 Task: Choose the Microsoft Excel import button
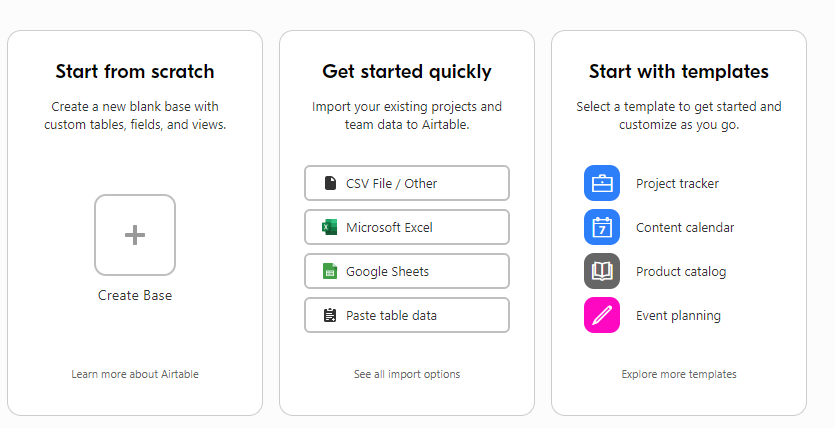[407, 227]
